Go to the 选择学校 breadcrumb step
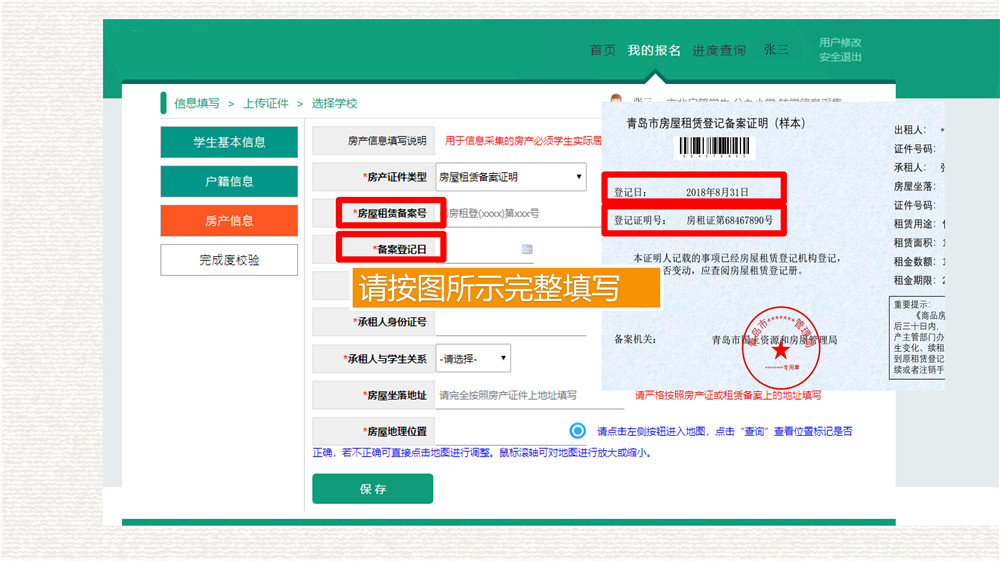 (x=334, y=103)
